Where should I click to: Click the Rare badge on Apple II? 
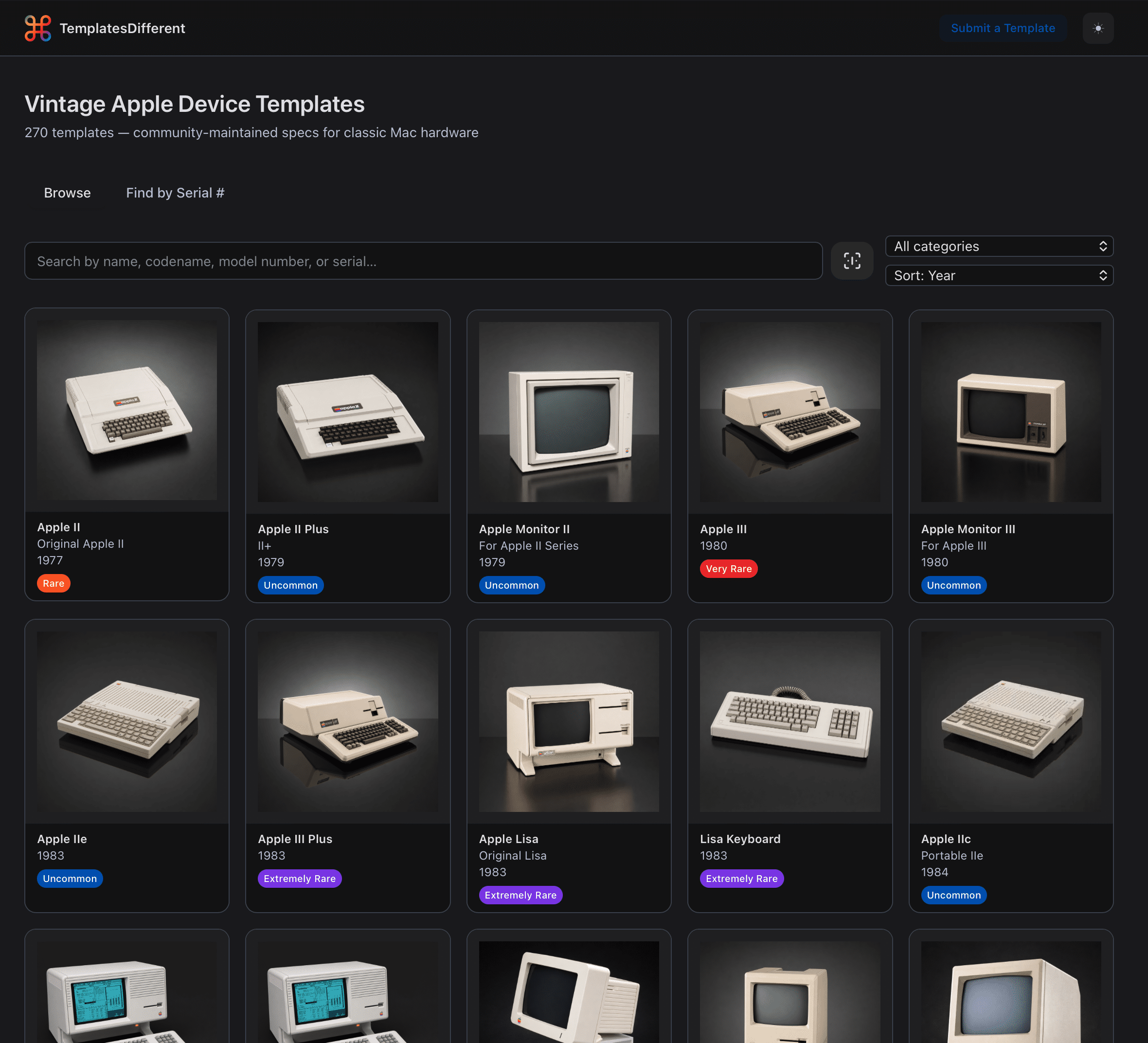click(x=54, y=583)
